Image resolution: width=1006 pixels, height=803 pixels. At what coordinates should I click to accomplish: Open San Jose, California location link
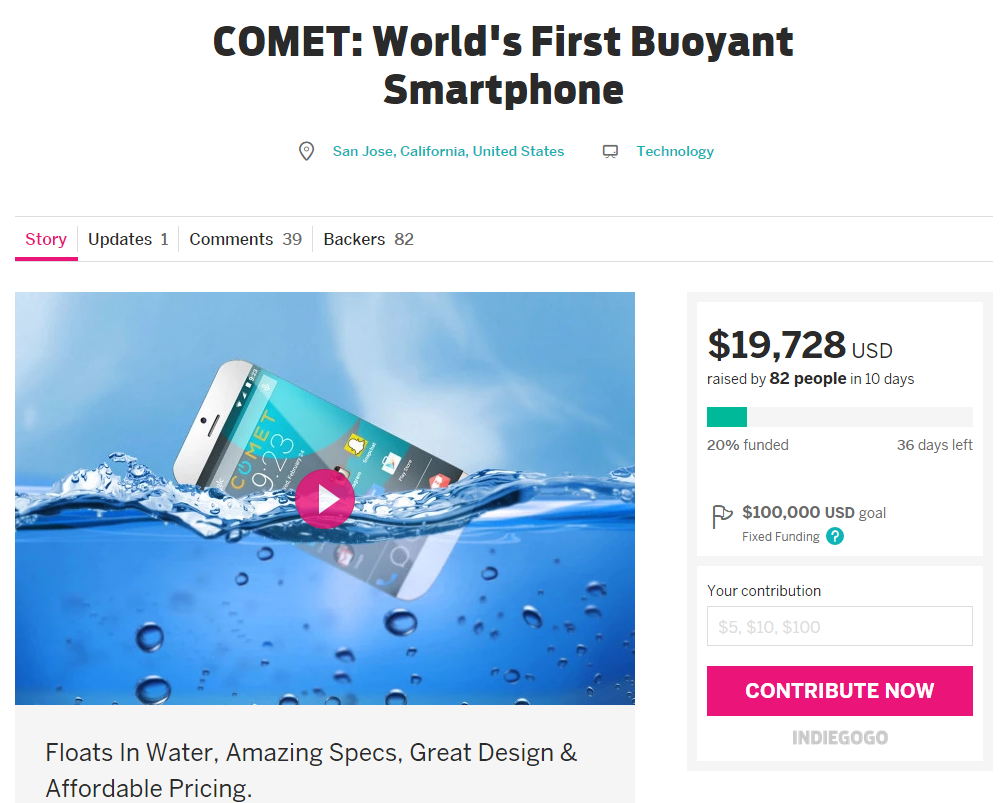448,152
